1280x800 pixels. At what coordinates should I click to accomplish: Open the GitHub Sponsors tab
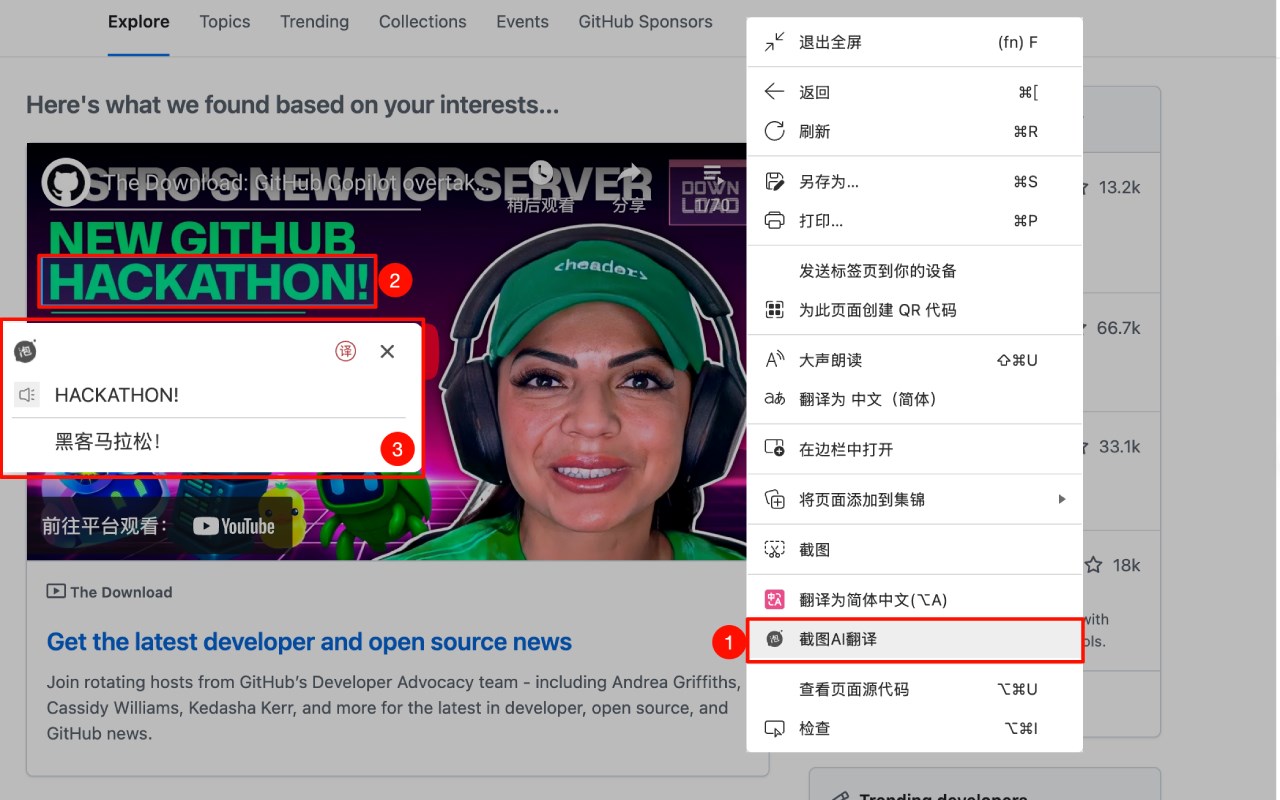tap(645, 21)
